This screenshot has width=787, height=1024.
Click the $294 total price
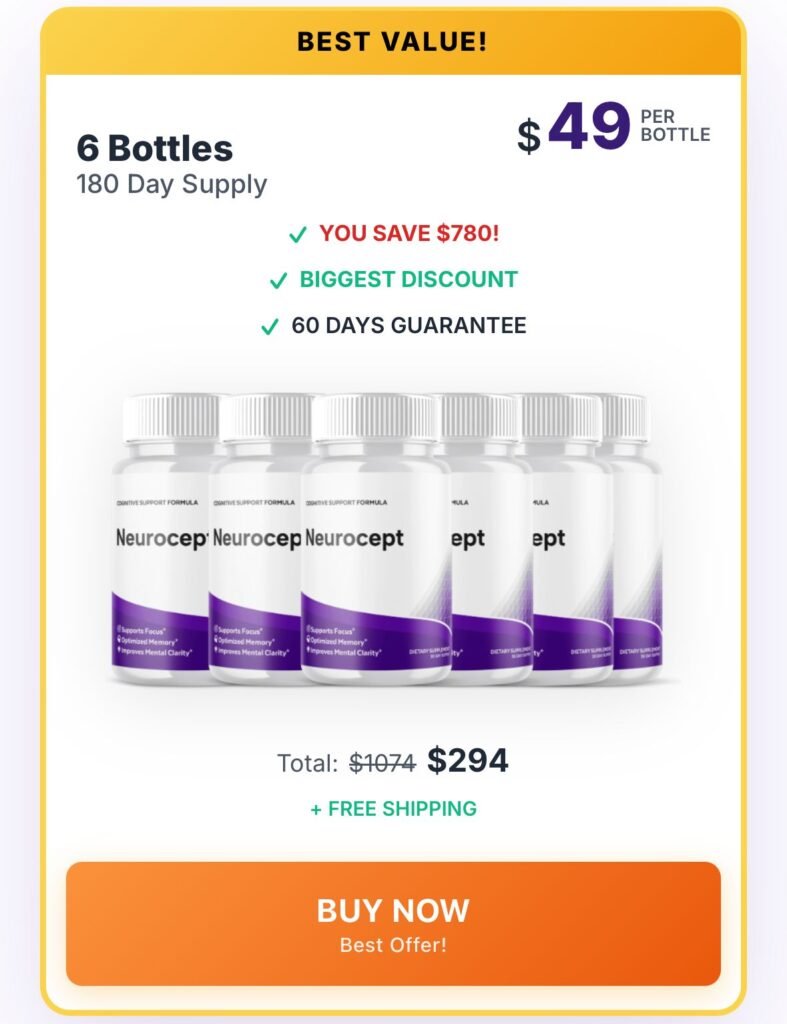[468, 761]
